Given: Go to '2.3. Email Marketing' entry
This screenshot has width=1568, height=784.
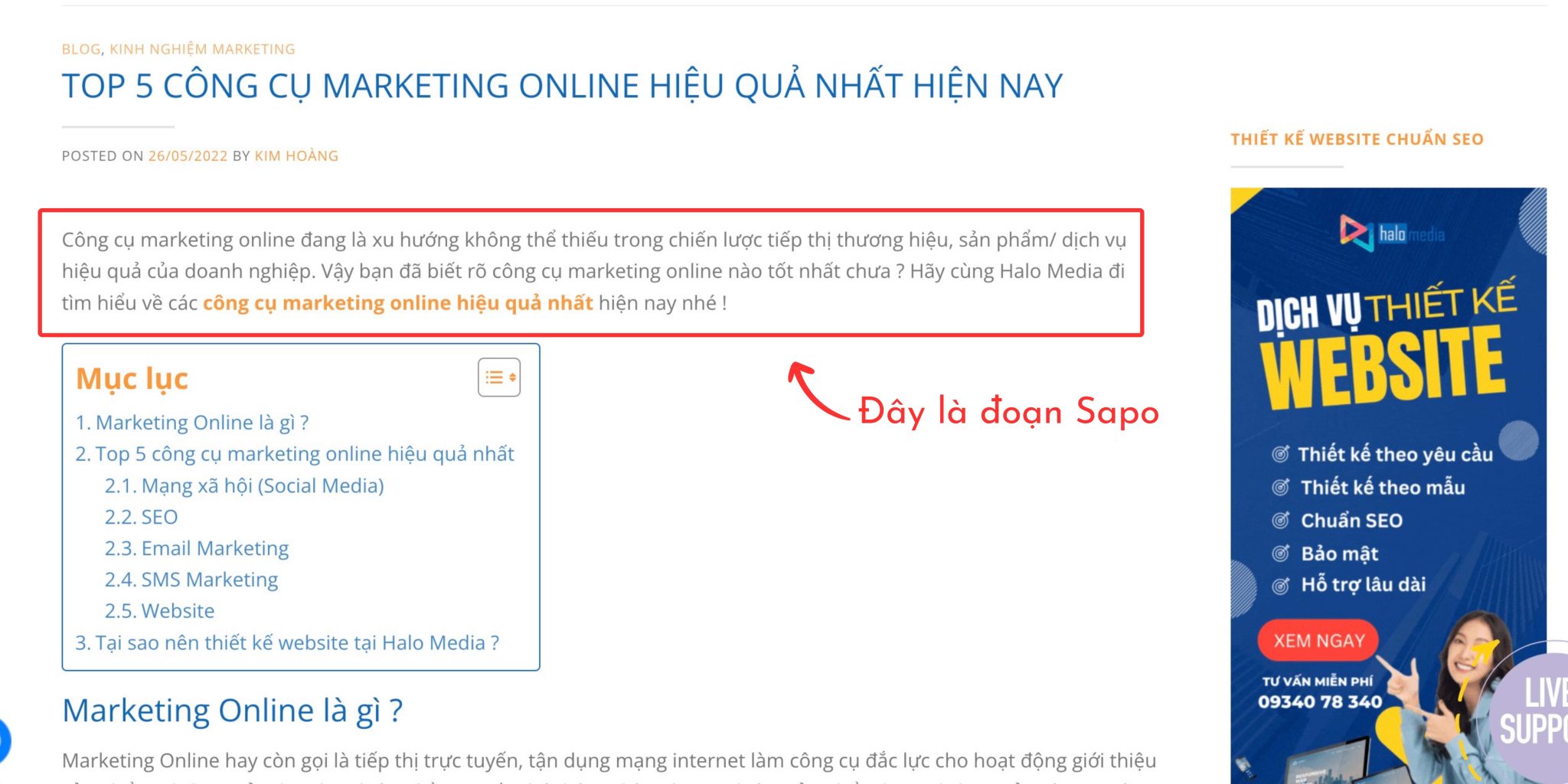Looking at the screenshot, I should coord(197,548).
